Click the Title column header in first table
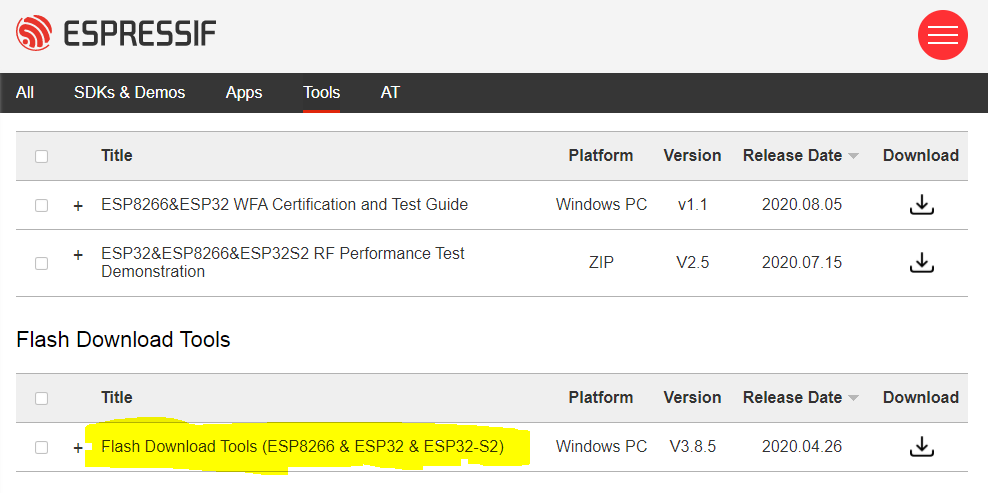 click(117, 156)
